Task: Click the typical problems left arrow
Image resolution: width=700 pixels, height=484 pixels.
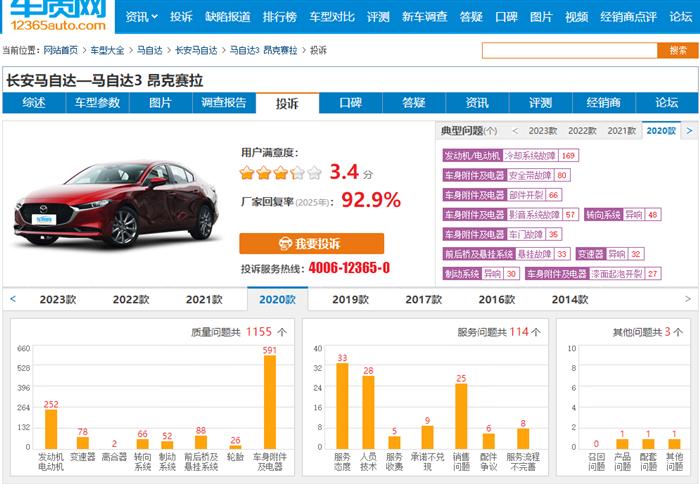Action: (515, 131)
